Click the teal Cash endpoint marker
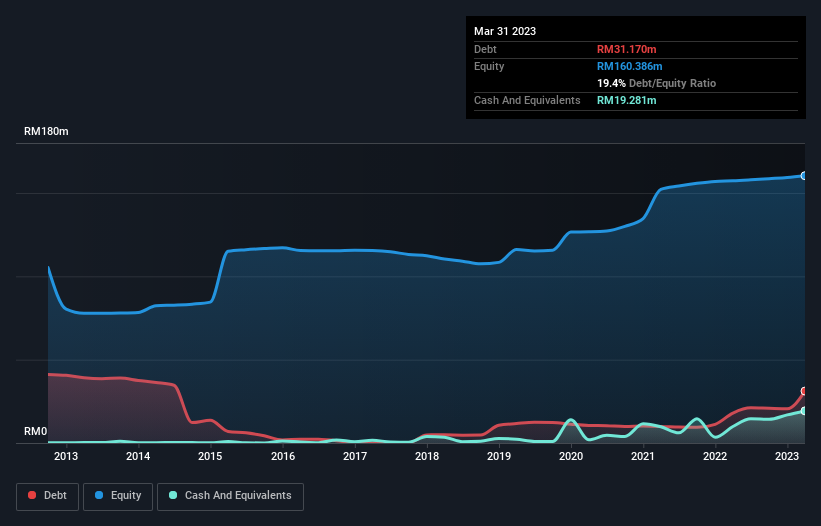The height and width of the screenshot is (526, 821). click(804, 411)
